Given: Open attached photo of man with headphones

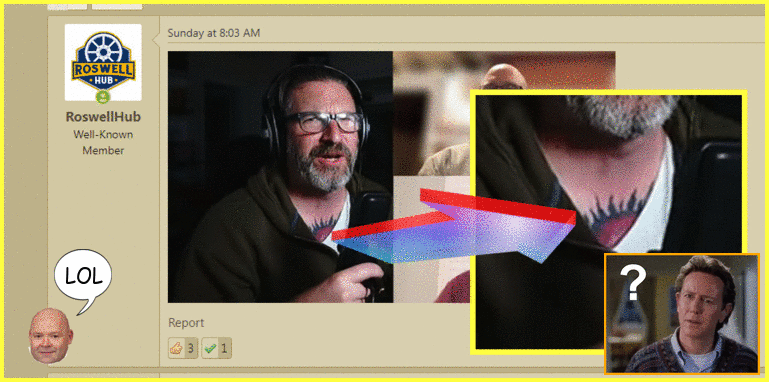Looking at the screenshot, I should (280, 177).
